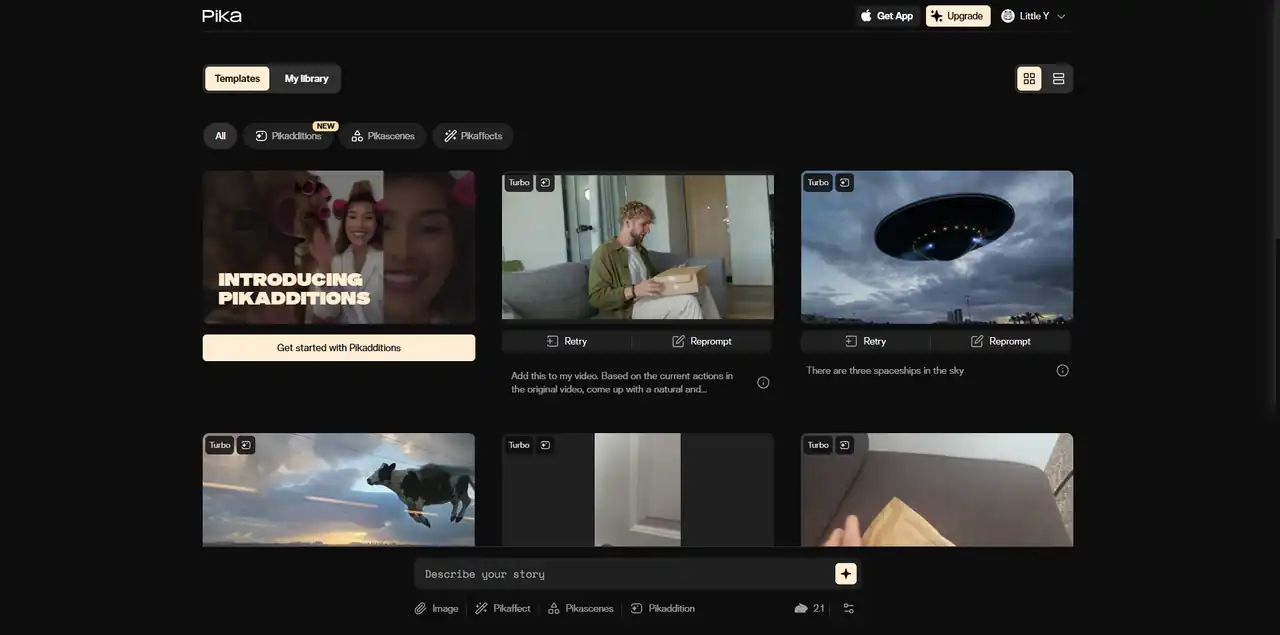
Task: Select Pikaddition option below prompt
Action: pyautogui.click(x=663, y=608)
